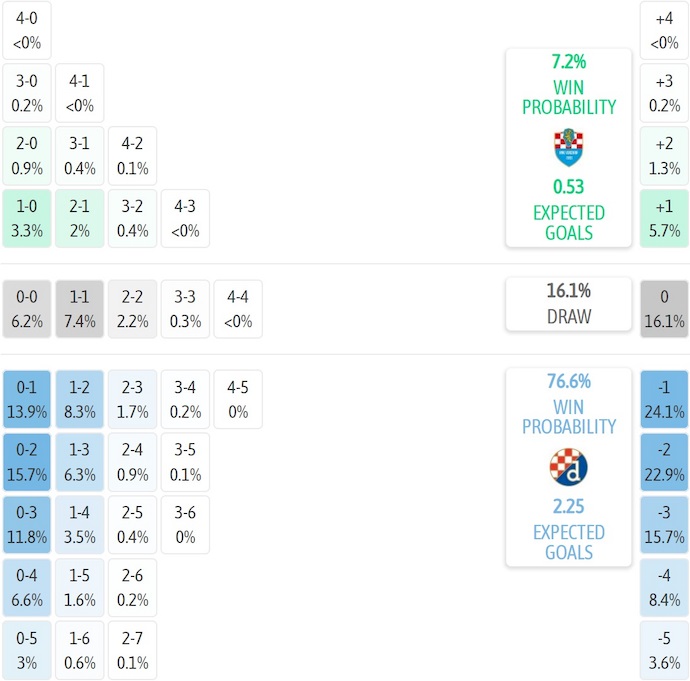Click the +1 goal difference cell
Screen dimensions: 690x681
664,218
